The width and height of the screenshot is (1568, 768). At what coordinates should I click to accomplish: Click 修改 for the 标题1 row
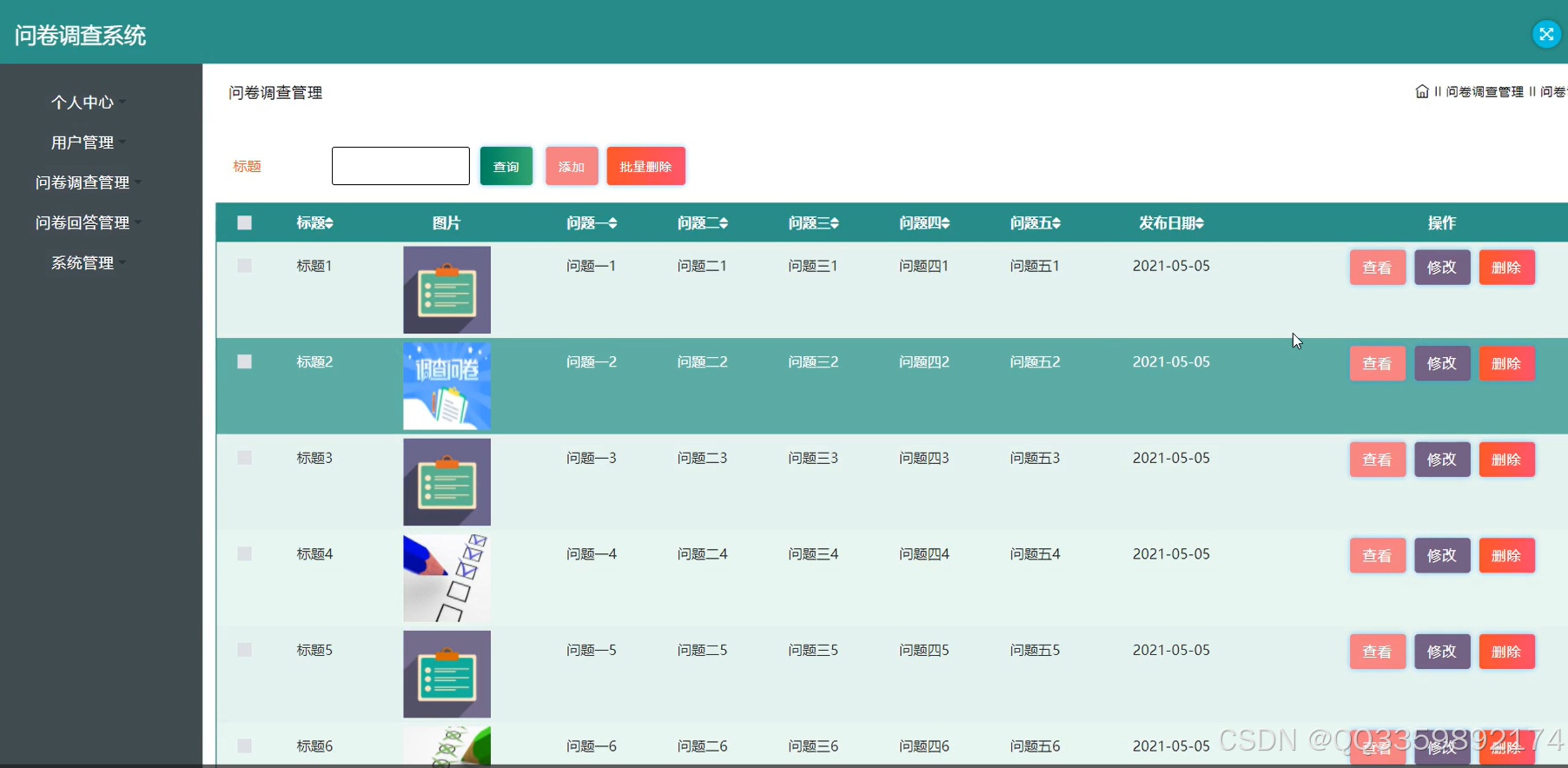point(1442,268)
